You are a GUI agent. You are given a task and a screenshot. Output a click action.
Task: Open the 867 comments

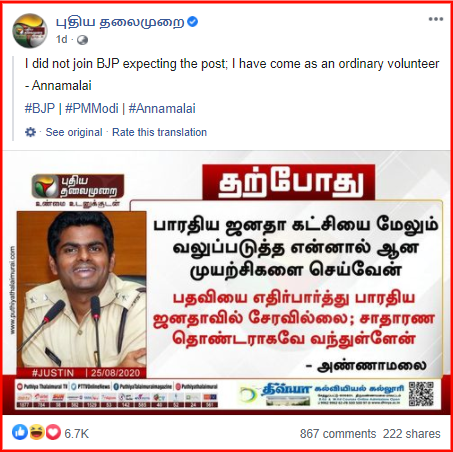tap(338, 434)
